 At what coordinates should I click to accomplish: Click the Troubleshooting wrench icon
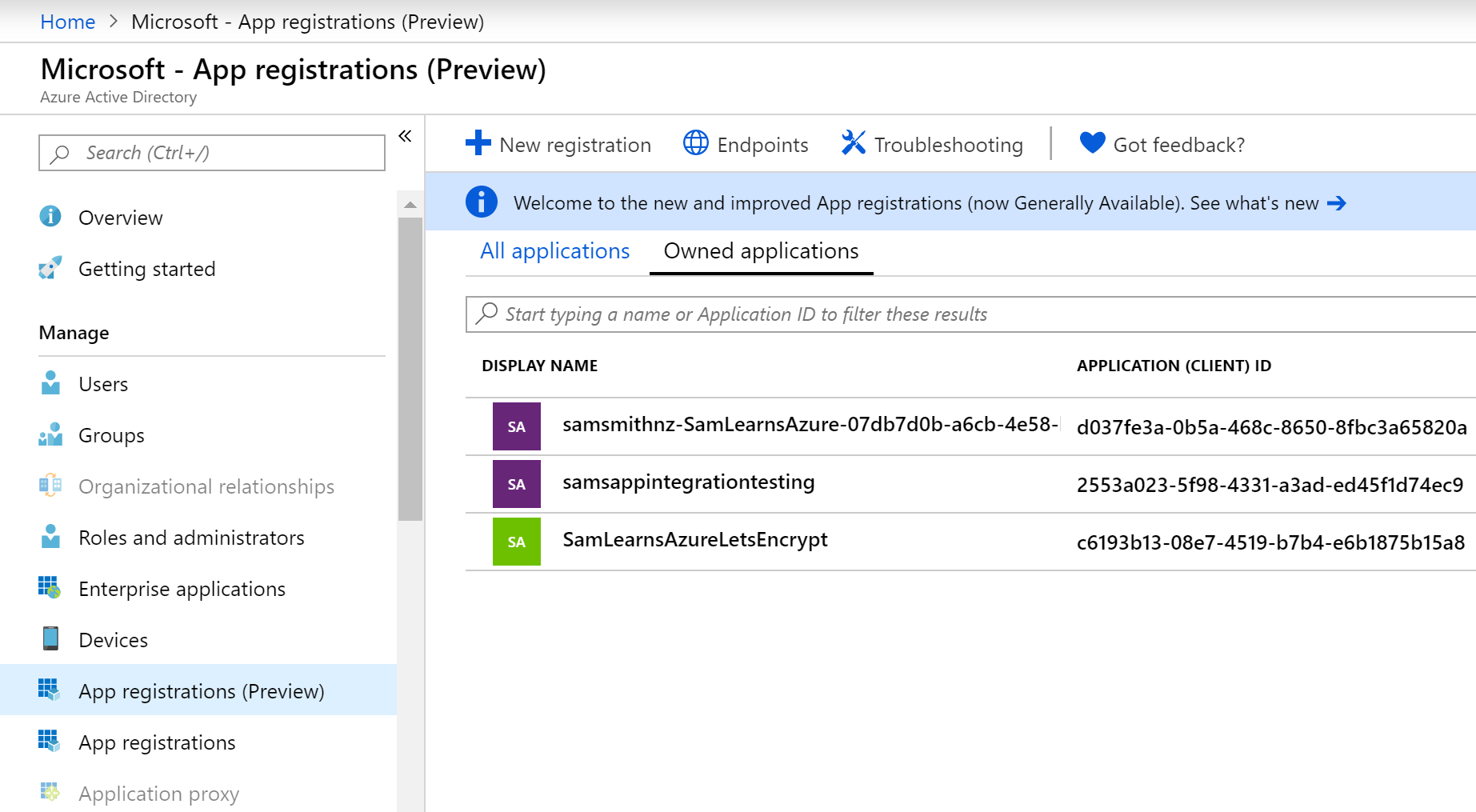tap(853, 143)
